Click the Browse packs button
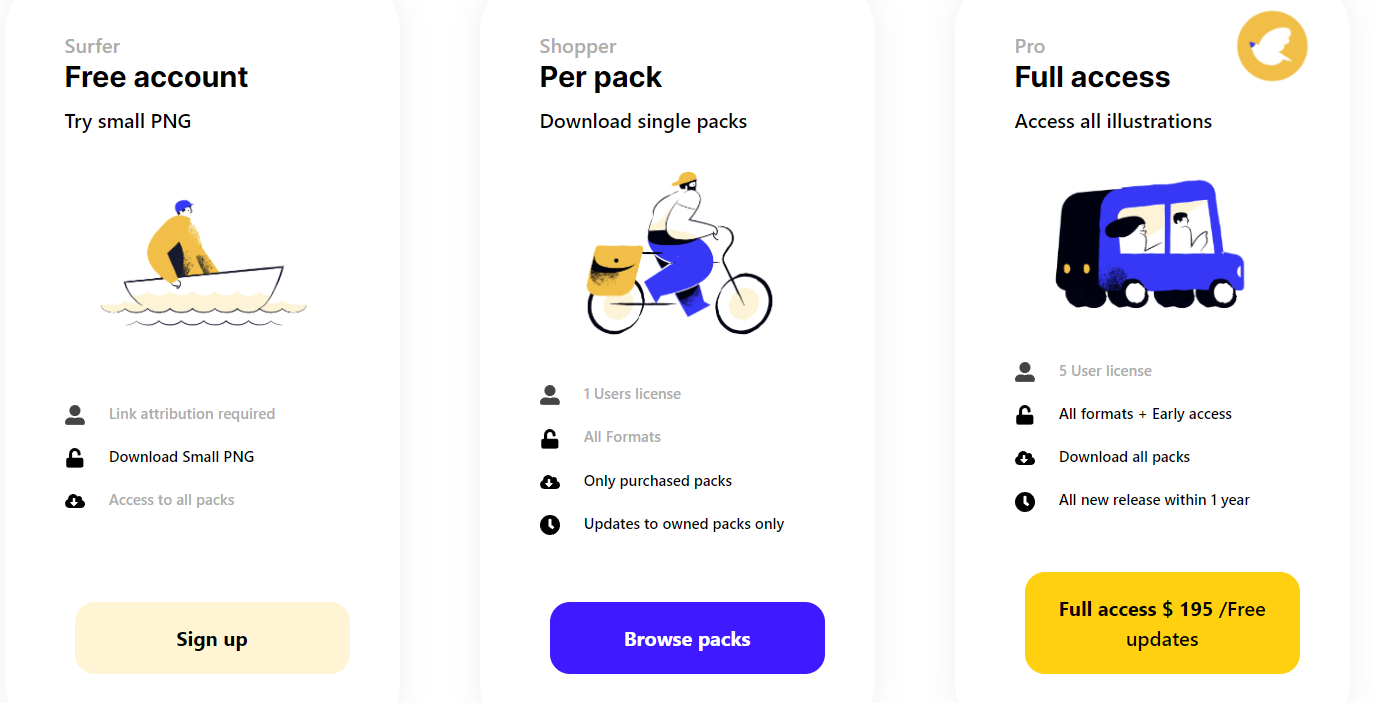1374x703 pixels. click(x=687, y=638)
